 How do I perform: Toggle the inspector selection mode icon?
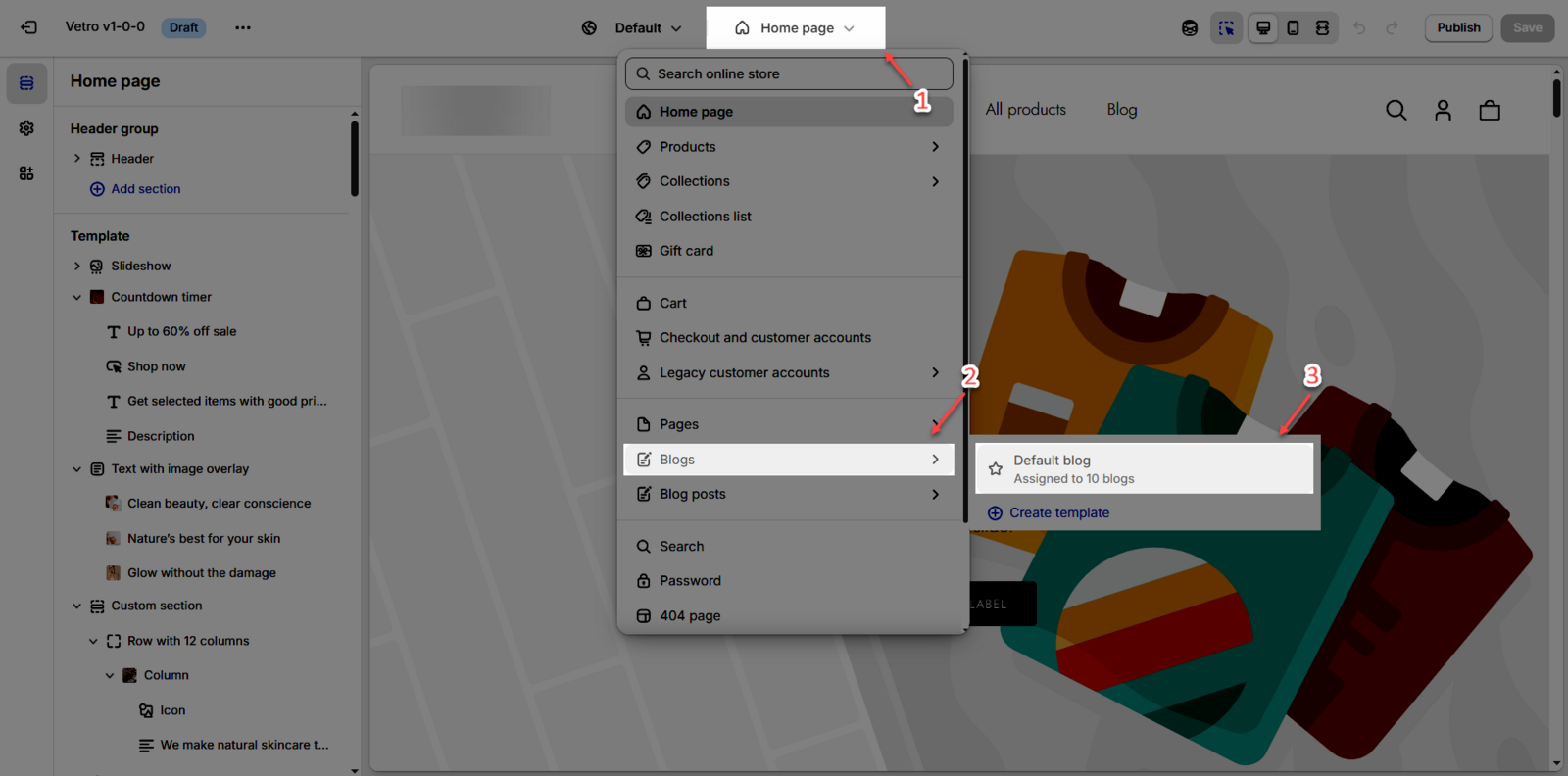[x=1226, y=28]
